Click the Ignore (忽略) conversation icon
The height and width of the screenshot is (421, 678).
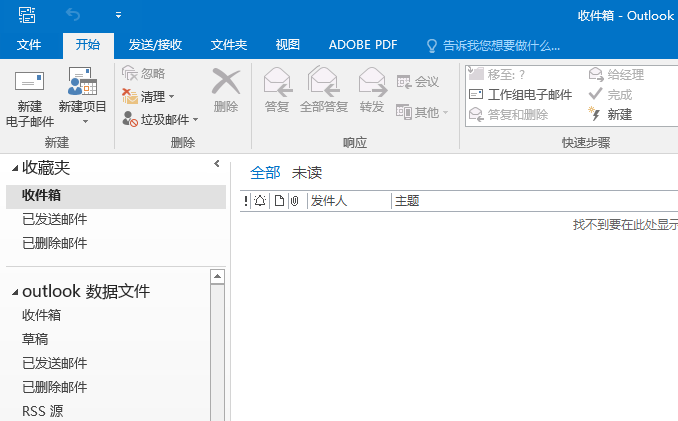(x=129, y=73)
